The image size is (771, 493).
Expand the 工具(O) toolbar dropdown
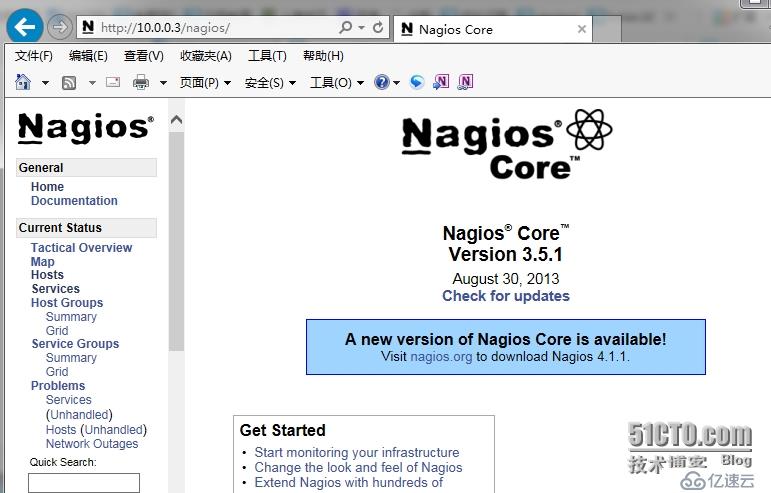(x=336, y=83)
